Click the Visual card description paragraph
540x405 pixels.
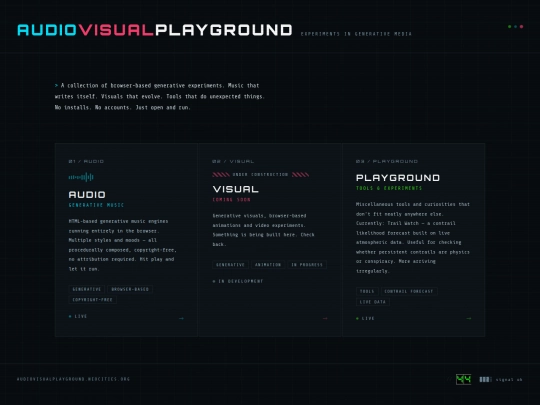pos(263,230)
